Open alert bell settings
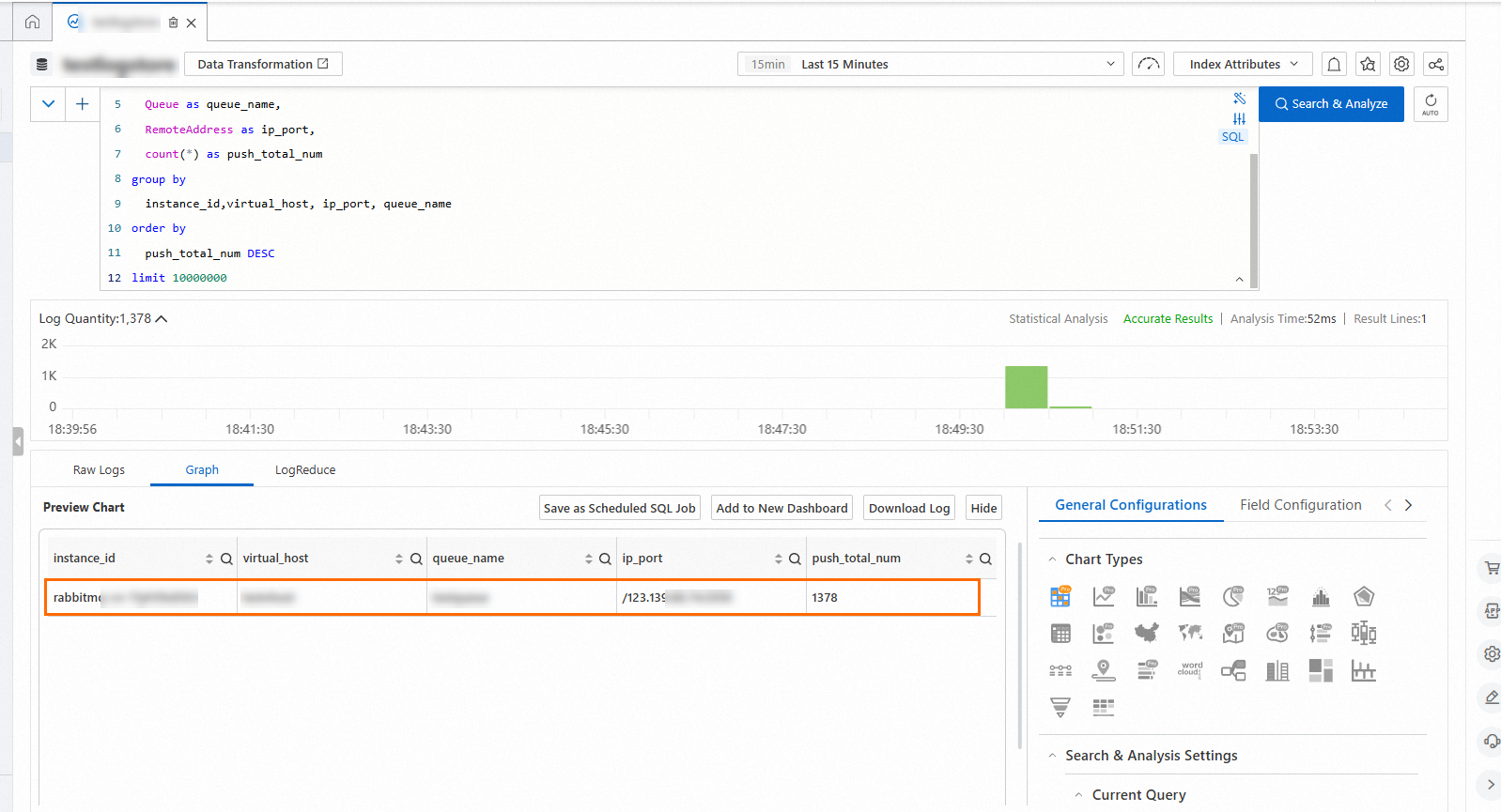The height and width of the screenshot is (812, 1501). click(1334, 64)
